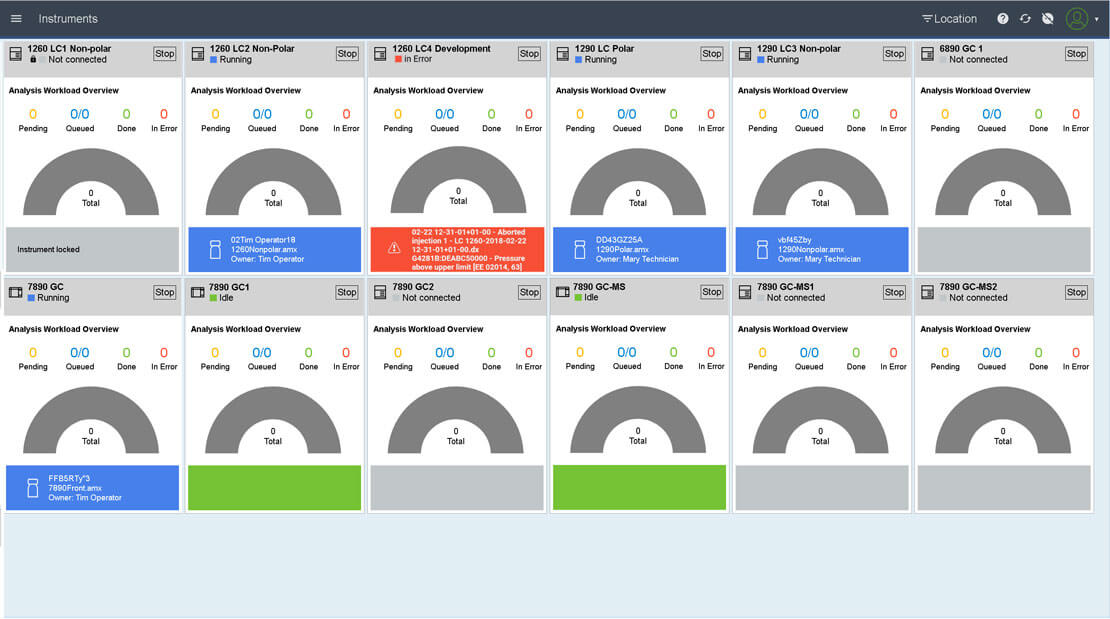This screenshot has width=1110, height=619.
Task: Open the hamburger navigation menu
Action: pyautogui.click(x=16, y=18)
